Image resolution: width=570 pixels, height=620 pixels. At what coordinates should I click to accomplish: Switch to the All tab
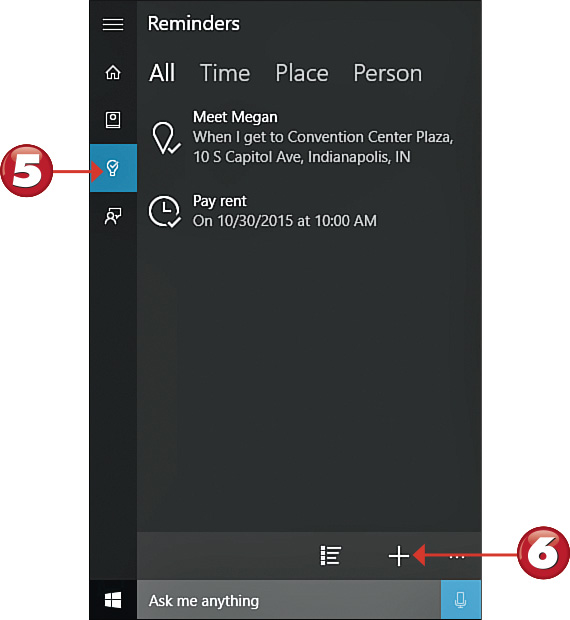click(x=162, y=73)
